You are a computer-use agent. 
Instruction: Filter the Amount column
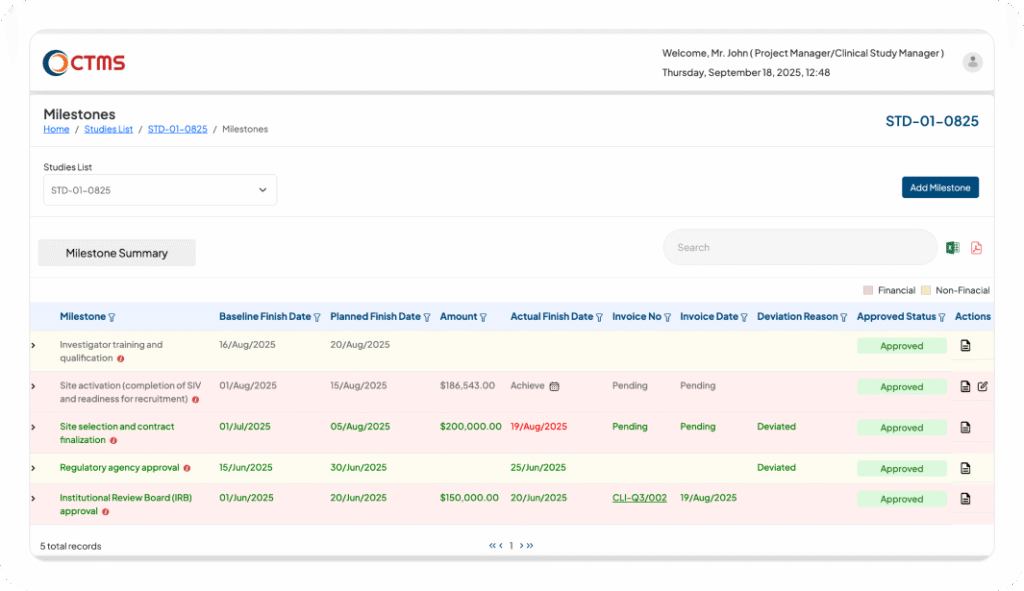click(x=483, y=317)
